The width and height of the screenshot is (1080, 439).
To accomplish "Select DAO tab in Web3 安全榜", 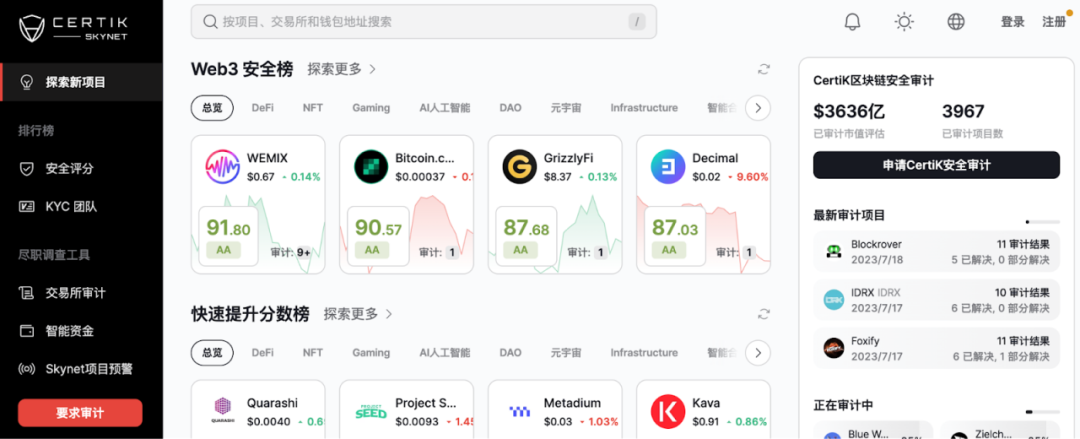I will [510, 108].
